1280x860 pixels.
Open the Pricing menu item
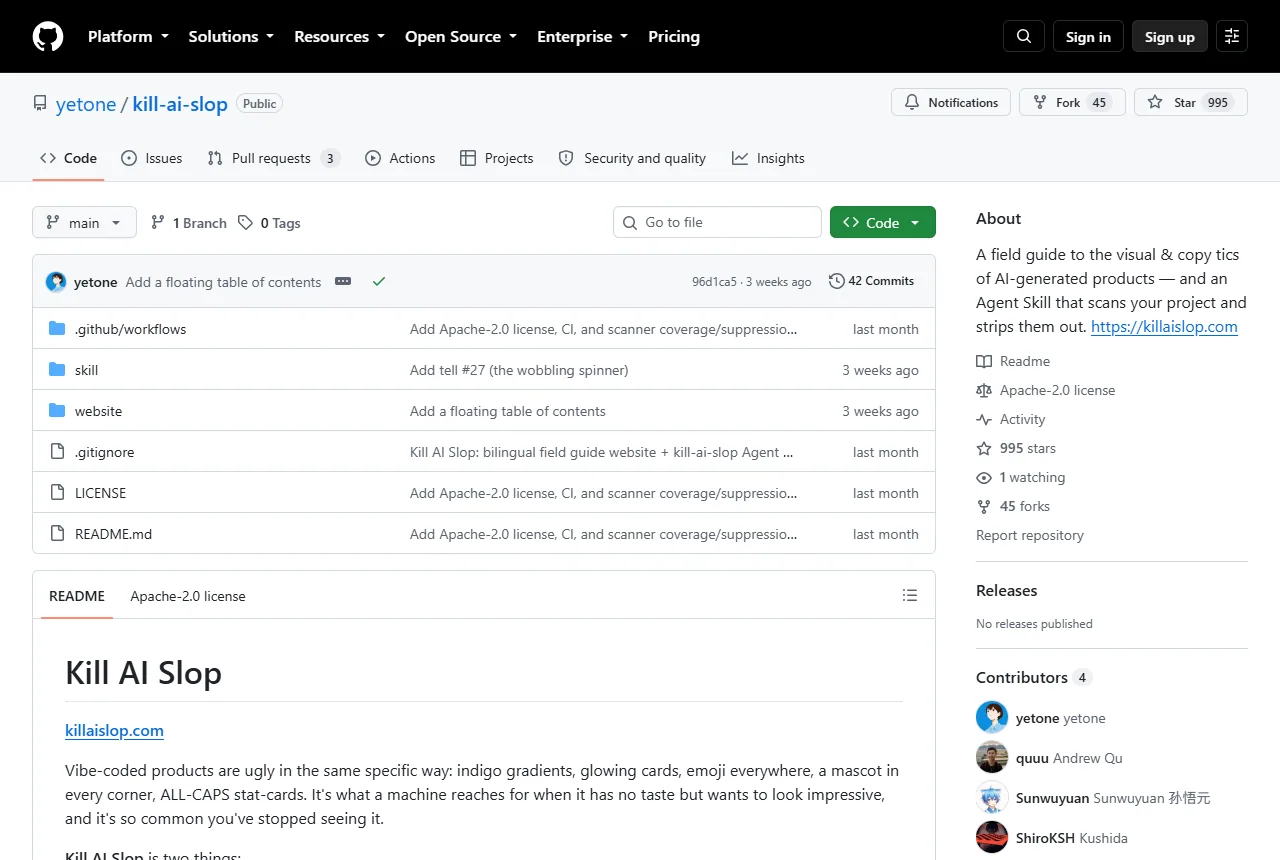pos(674,36)
